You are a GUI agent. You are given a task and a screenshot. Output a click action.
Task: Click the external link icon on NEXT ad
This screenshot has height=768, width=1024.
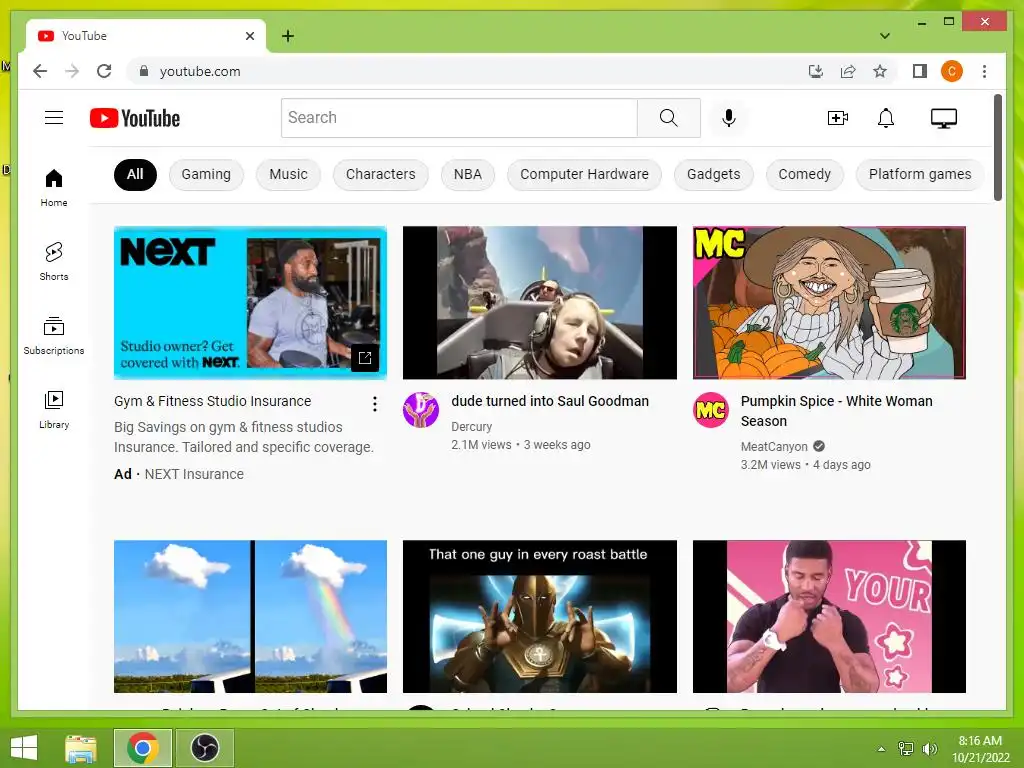(x=364, y=357)
